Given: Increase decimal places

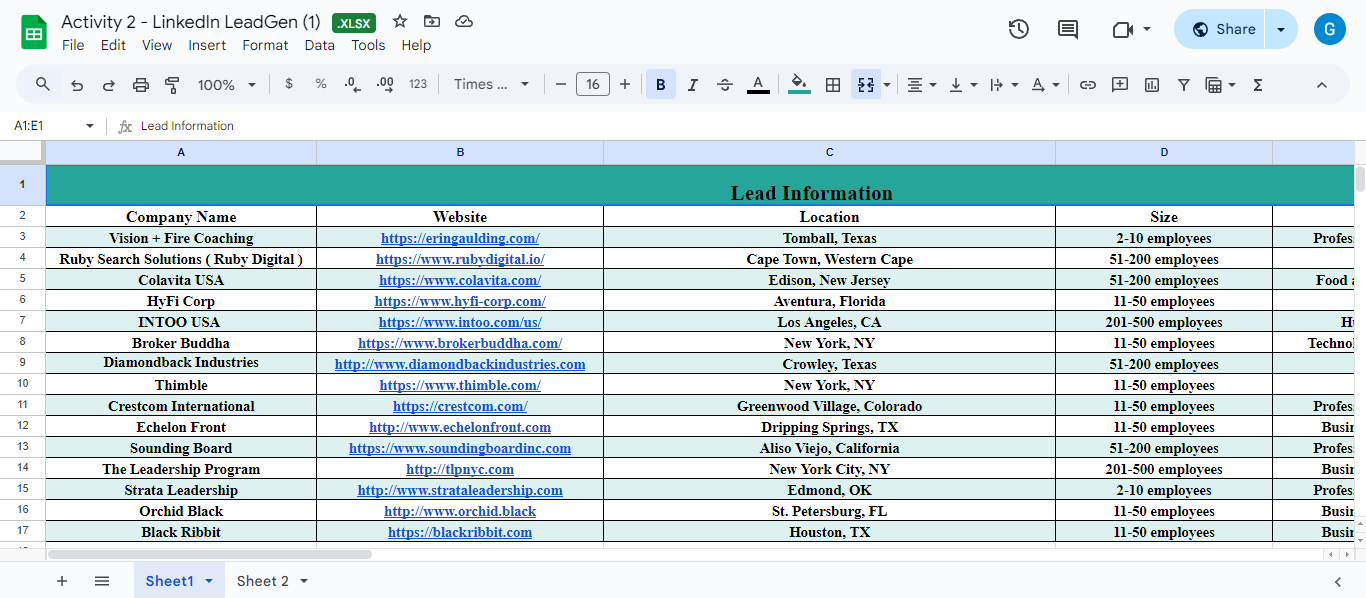Looking at the screenshot, I should [x=385, y=85].
